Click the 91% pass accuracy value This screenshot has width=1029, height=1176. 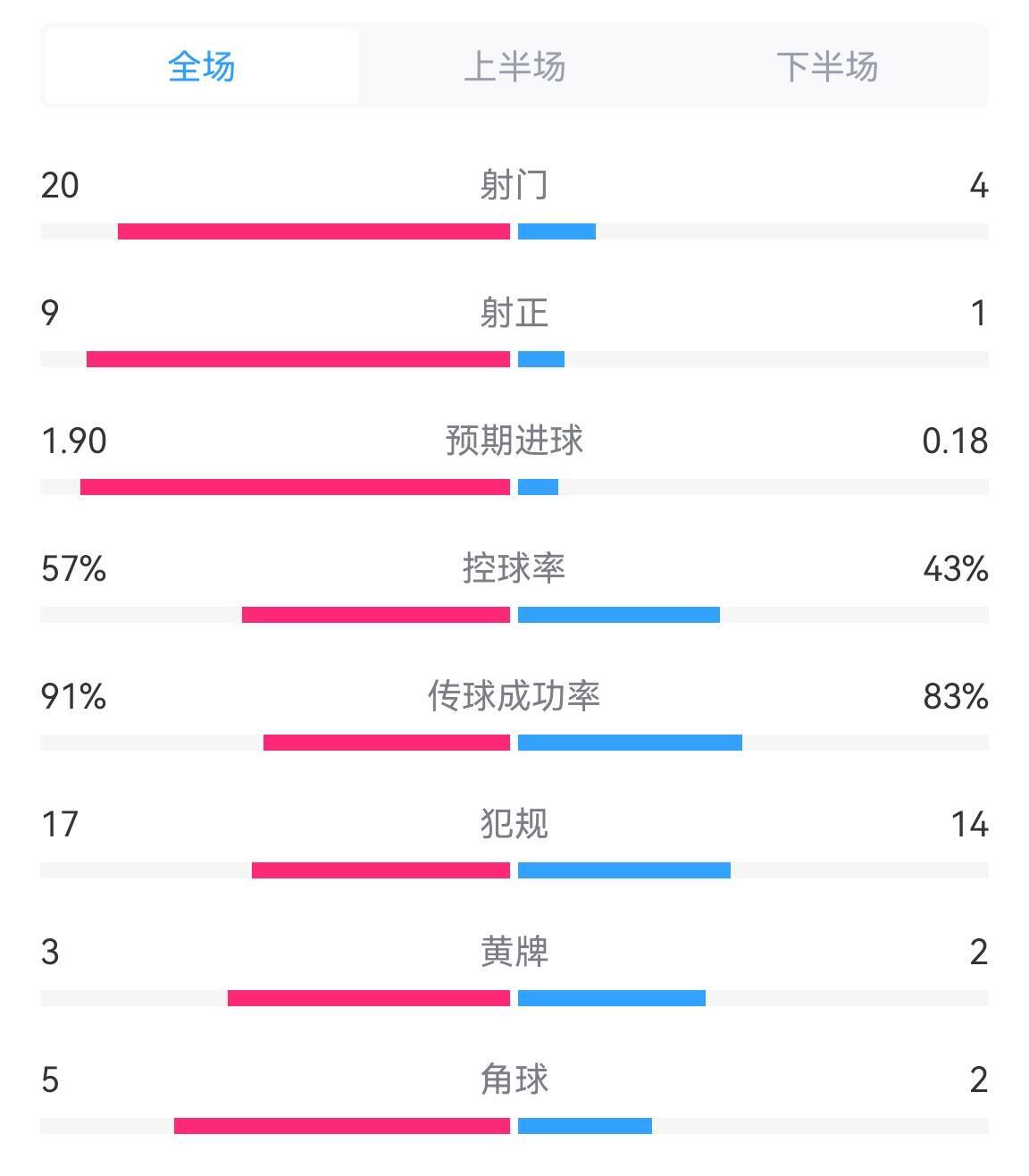[x=74, y=696]
